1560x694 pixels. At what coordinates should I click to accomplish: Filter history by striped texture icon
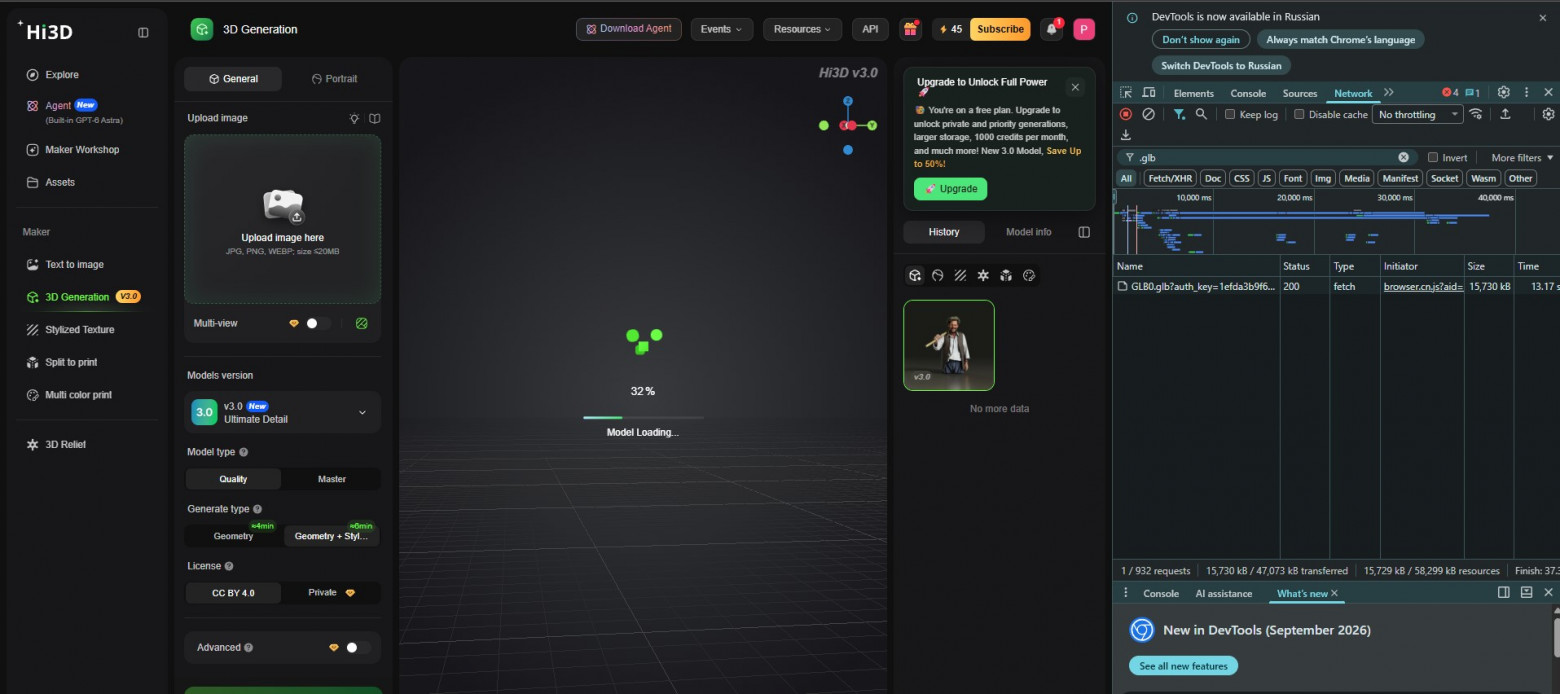[x=960, y=275]
